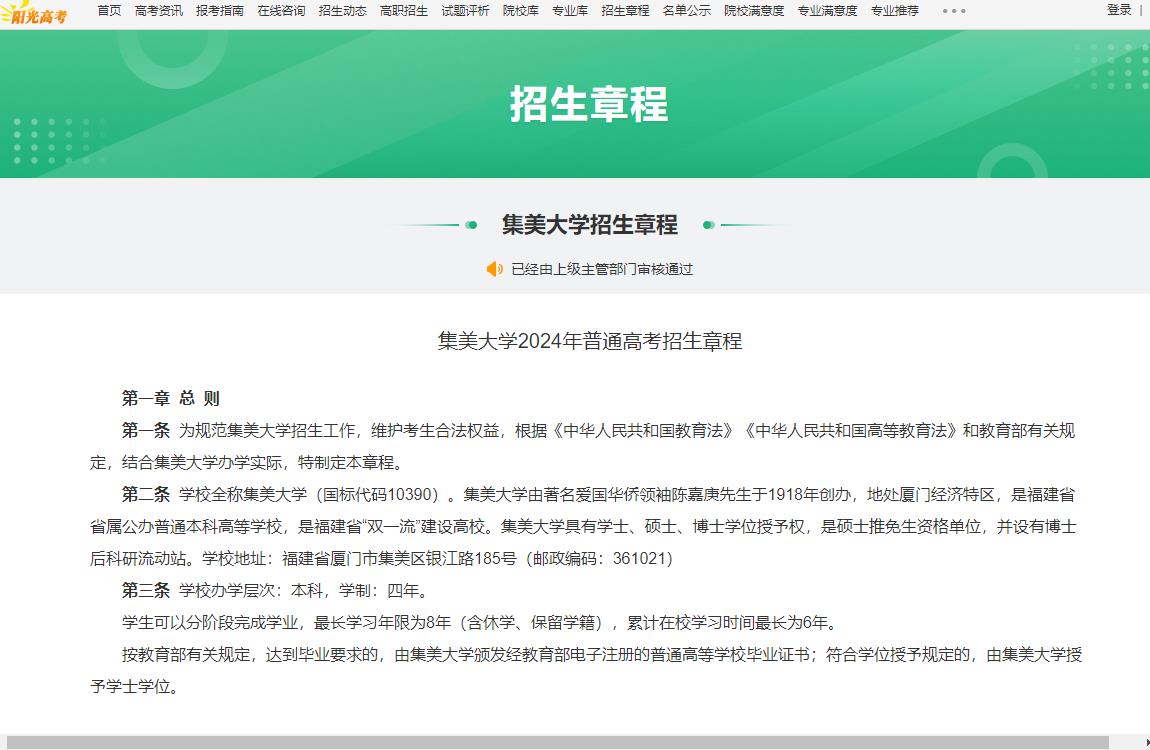Go to 专业库 majors database
Image resolution: width=1150 pixels, height=750 pixels.
570,11
